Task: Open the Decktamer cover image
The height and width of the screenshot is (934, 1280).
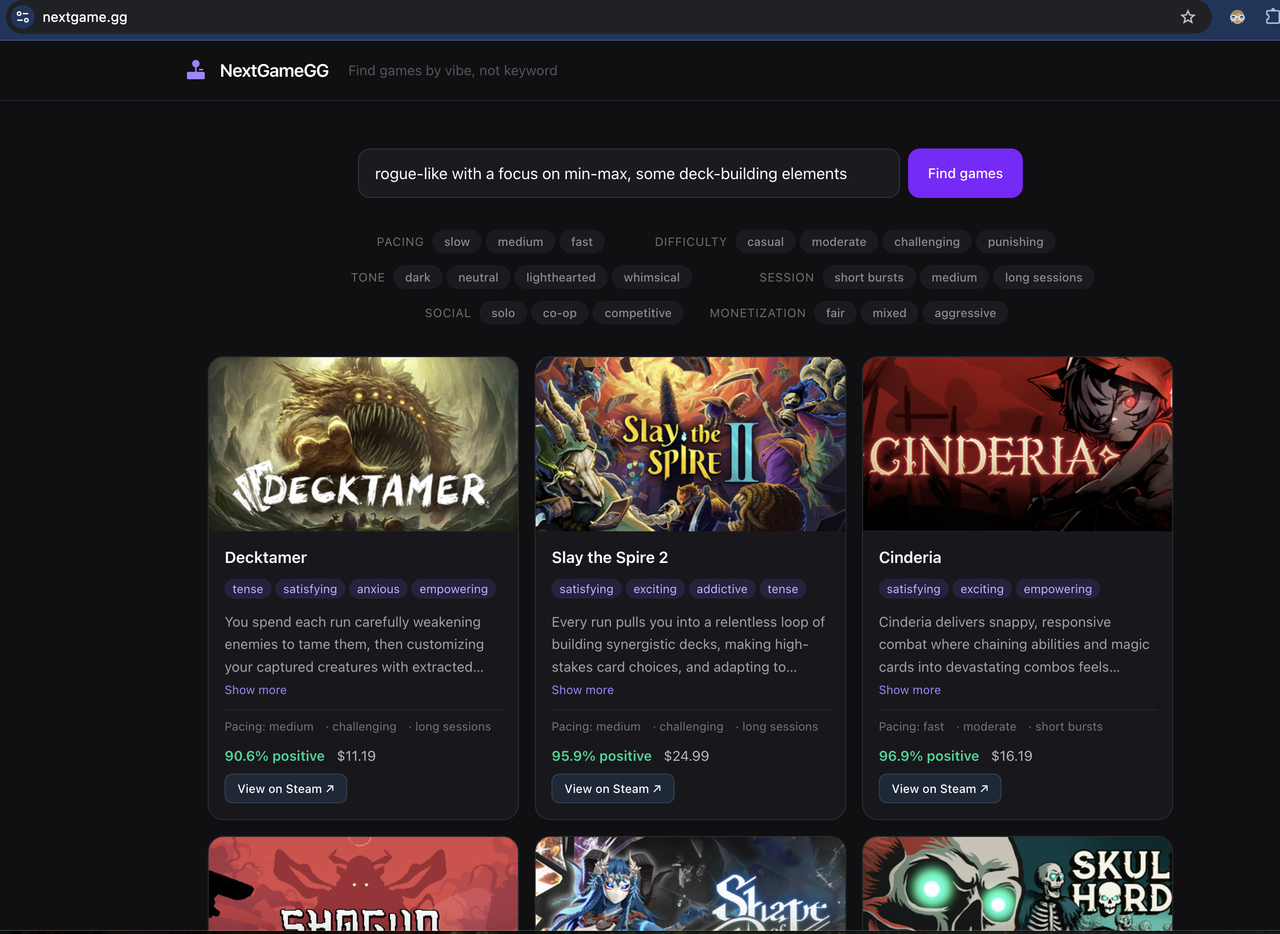Action: [363, 444]
